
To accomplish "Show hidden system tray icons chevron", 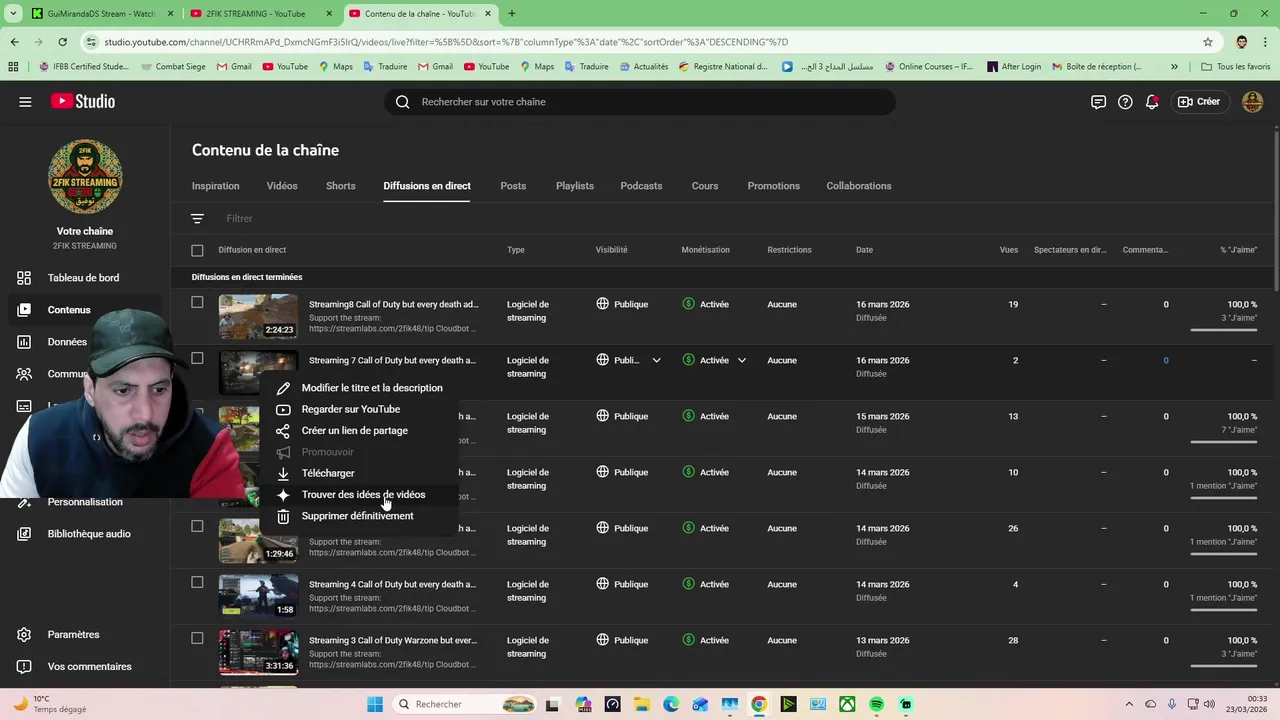I will [x=1129, y=704].
